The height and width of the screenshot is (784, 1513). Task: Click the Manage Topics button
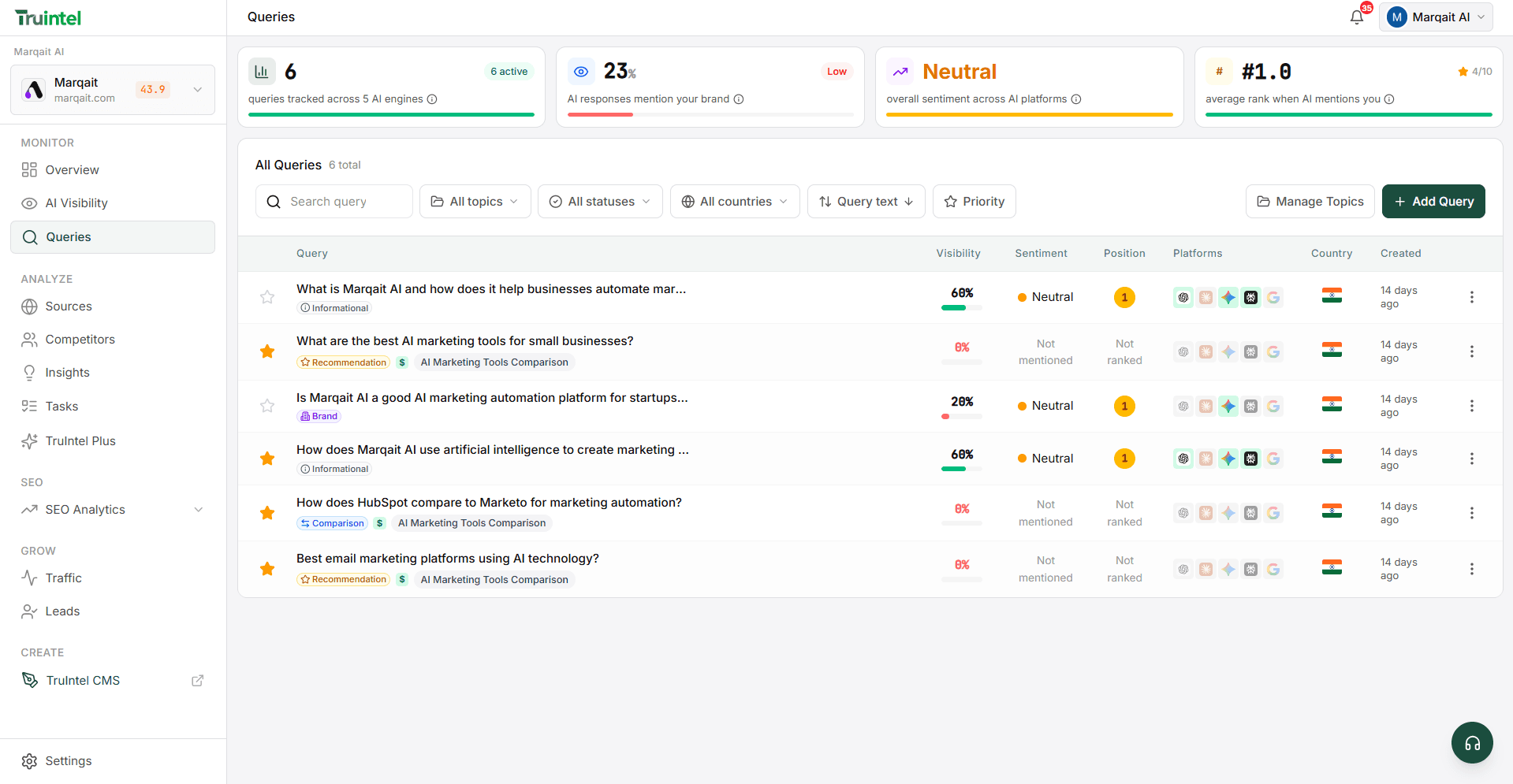pos(1310,202)
